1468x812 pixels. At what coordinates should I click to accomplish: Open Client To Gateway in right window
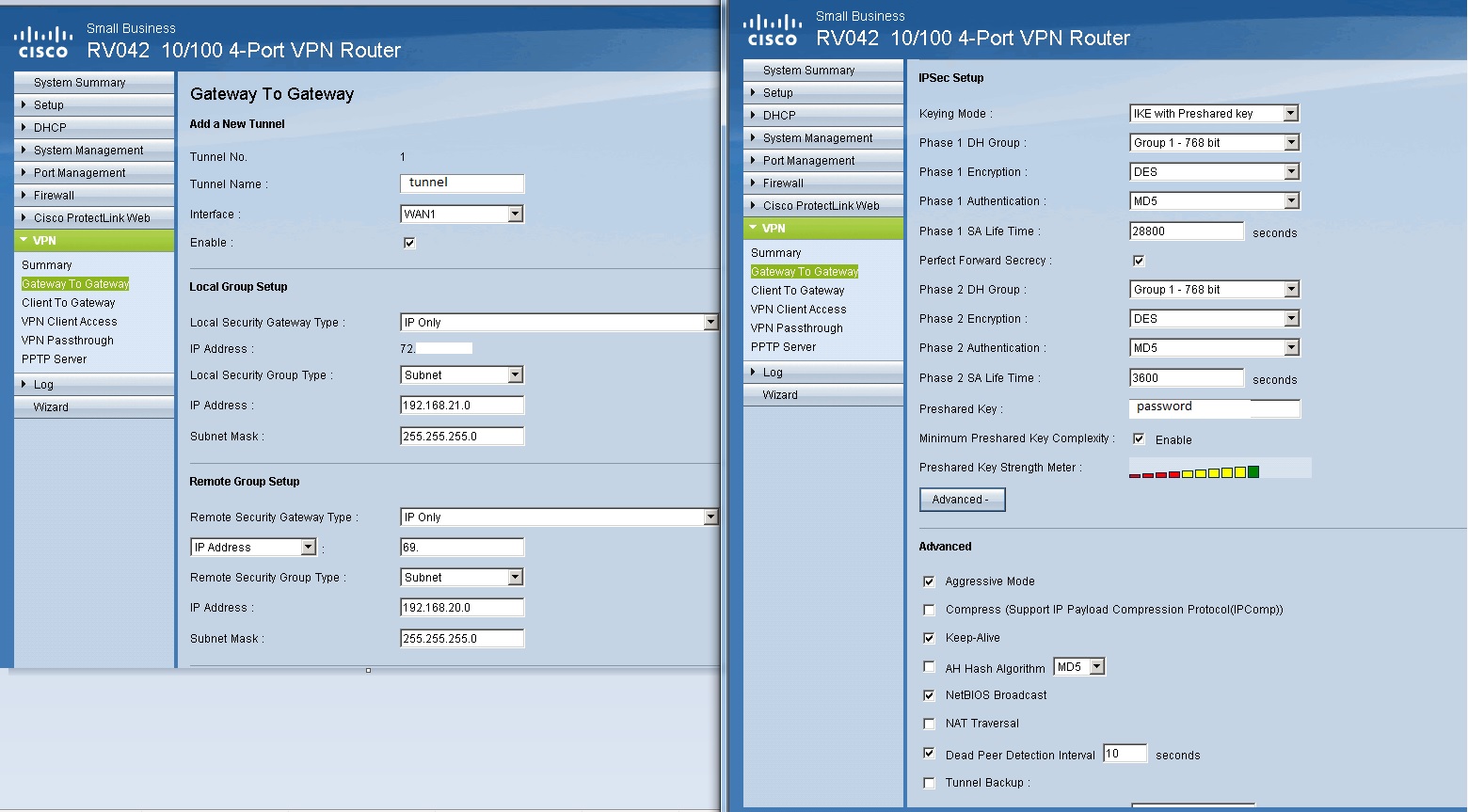tap(798, 291)
